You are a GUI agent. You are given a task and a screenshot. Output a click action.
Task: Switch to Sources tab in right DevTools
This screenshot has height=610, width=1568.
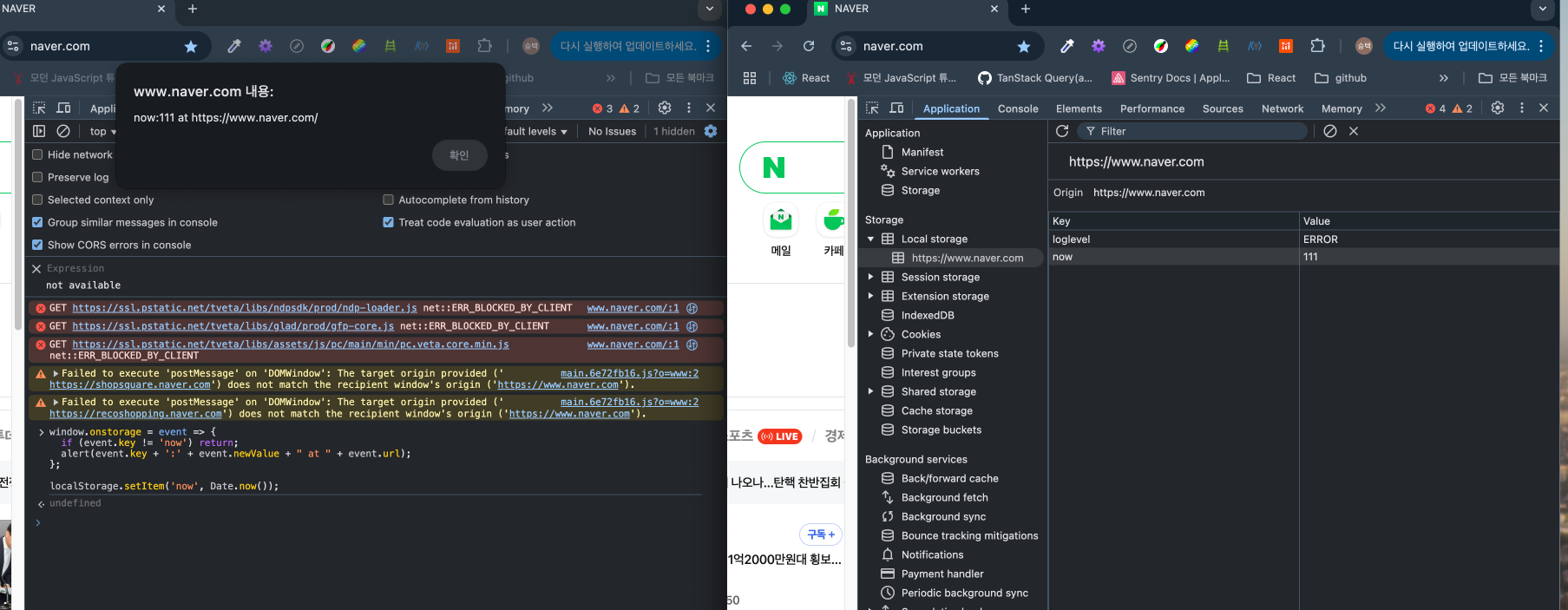point(1223,108)
